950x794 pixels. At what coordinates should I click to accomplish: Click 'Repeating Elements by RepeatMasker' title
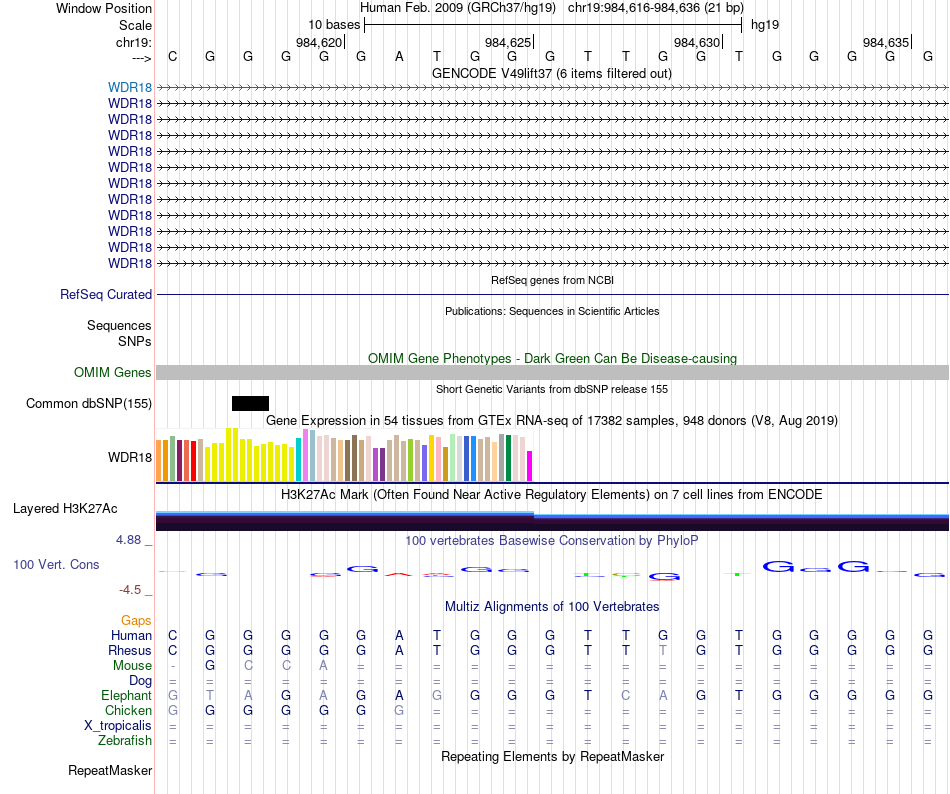[x=552, y=756]
